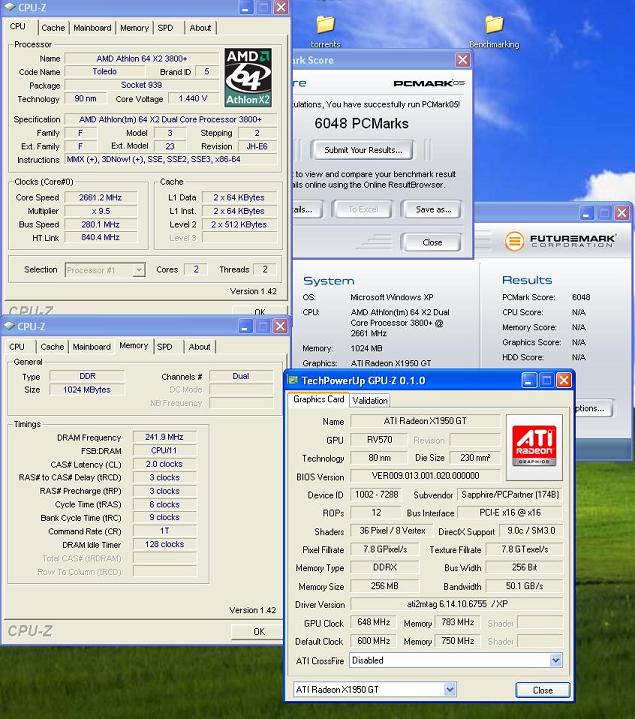Open About tab in upper CPU-Z window
This screenshot has width=635, height=719.
pyautogui.click(x=200, y=28)
